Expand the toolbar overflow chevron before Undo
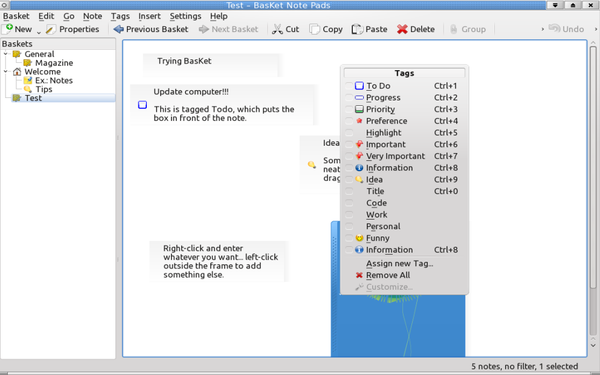The height and width of the screenshot is (375, 600). [x=542, y=29]
